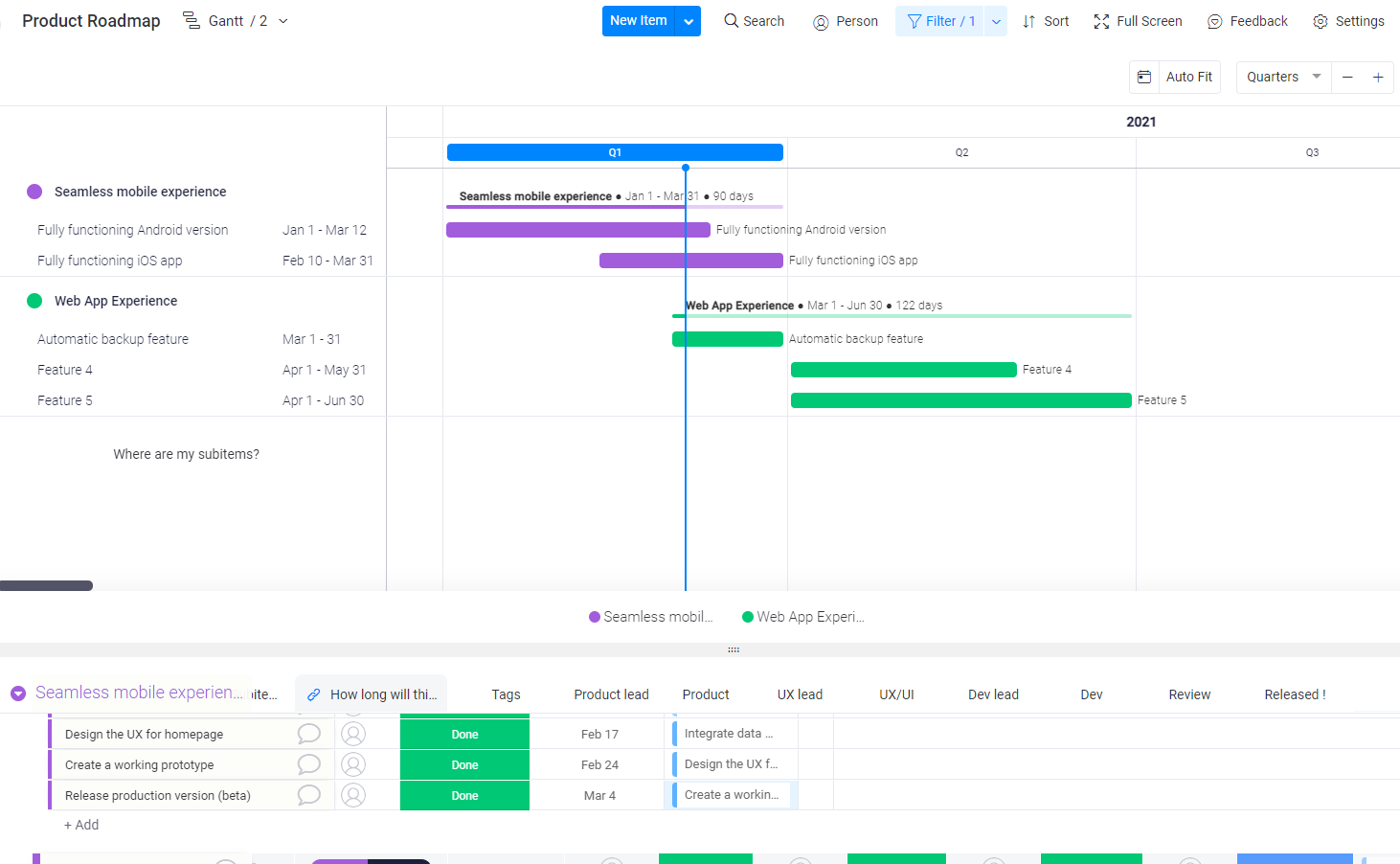Click the Fully functioning iOS app bar

(690, 261)
